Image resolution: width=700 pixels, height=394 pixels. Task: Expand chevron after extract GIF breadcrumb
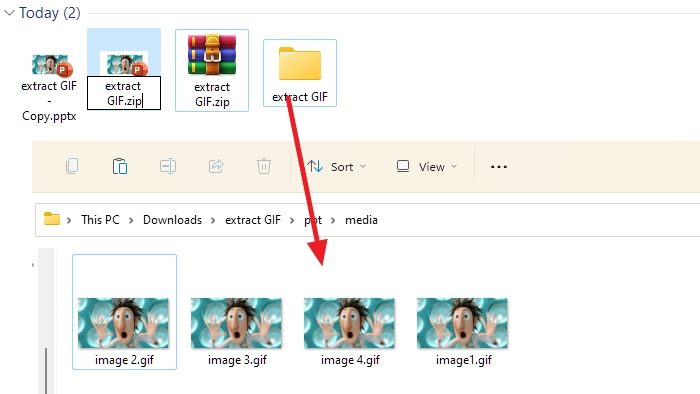[x=292, y=220]
